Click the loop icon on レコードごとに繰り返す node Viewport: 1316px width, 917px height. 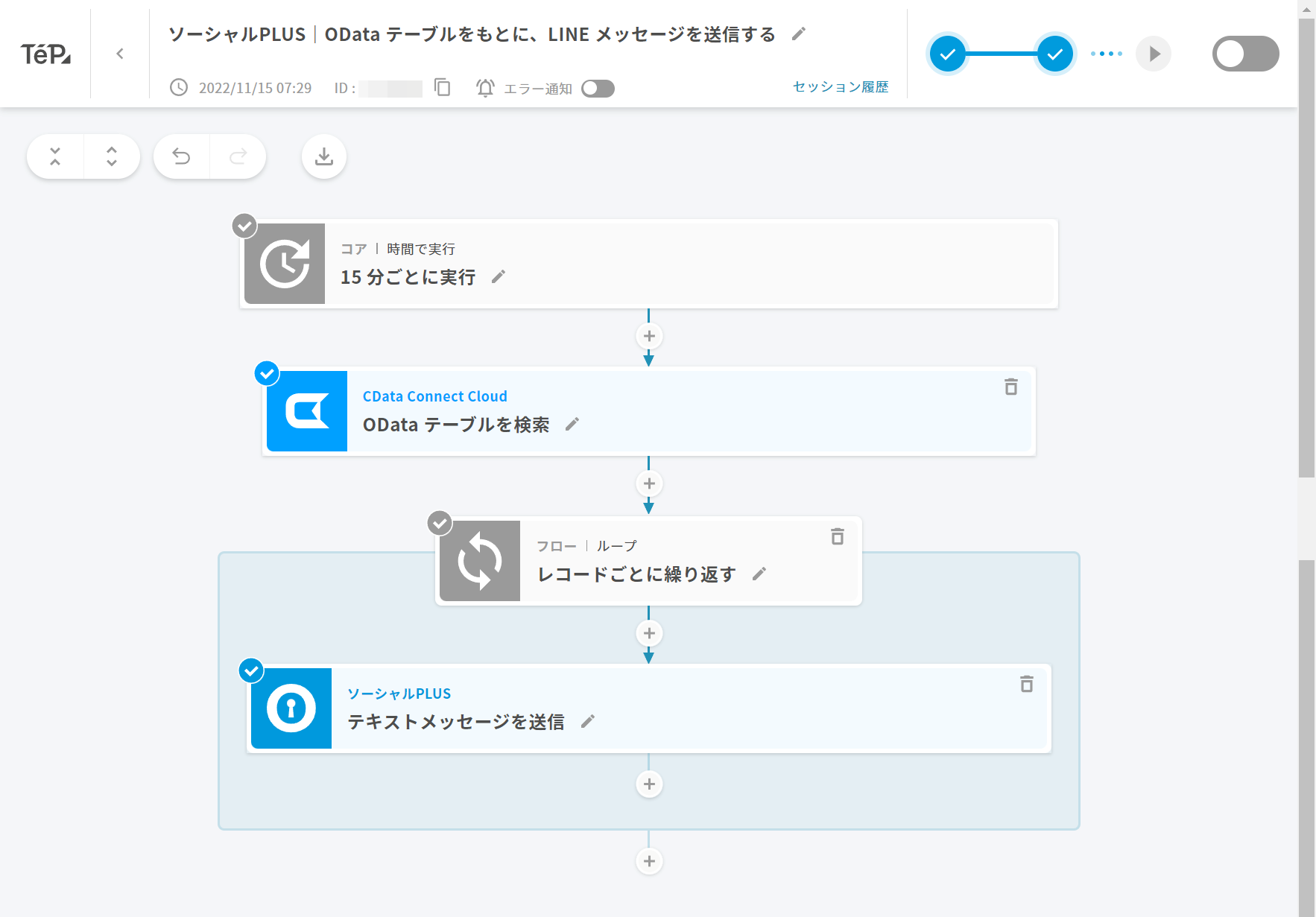tap(480, 560)
